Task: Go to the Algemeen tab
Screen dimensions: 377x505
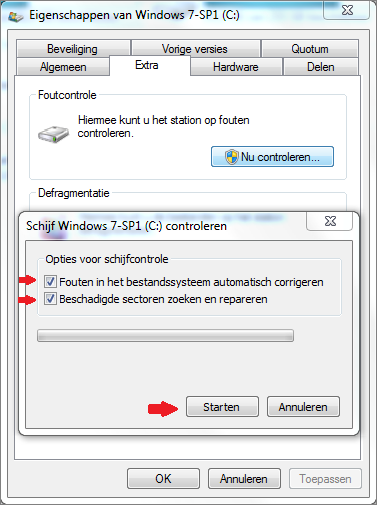Action: click(63, 67)
